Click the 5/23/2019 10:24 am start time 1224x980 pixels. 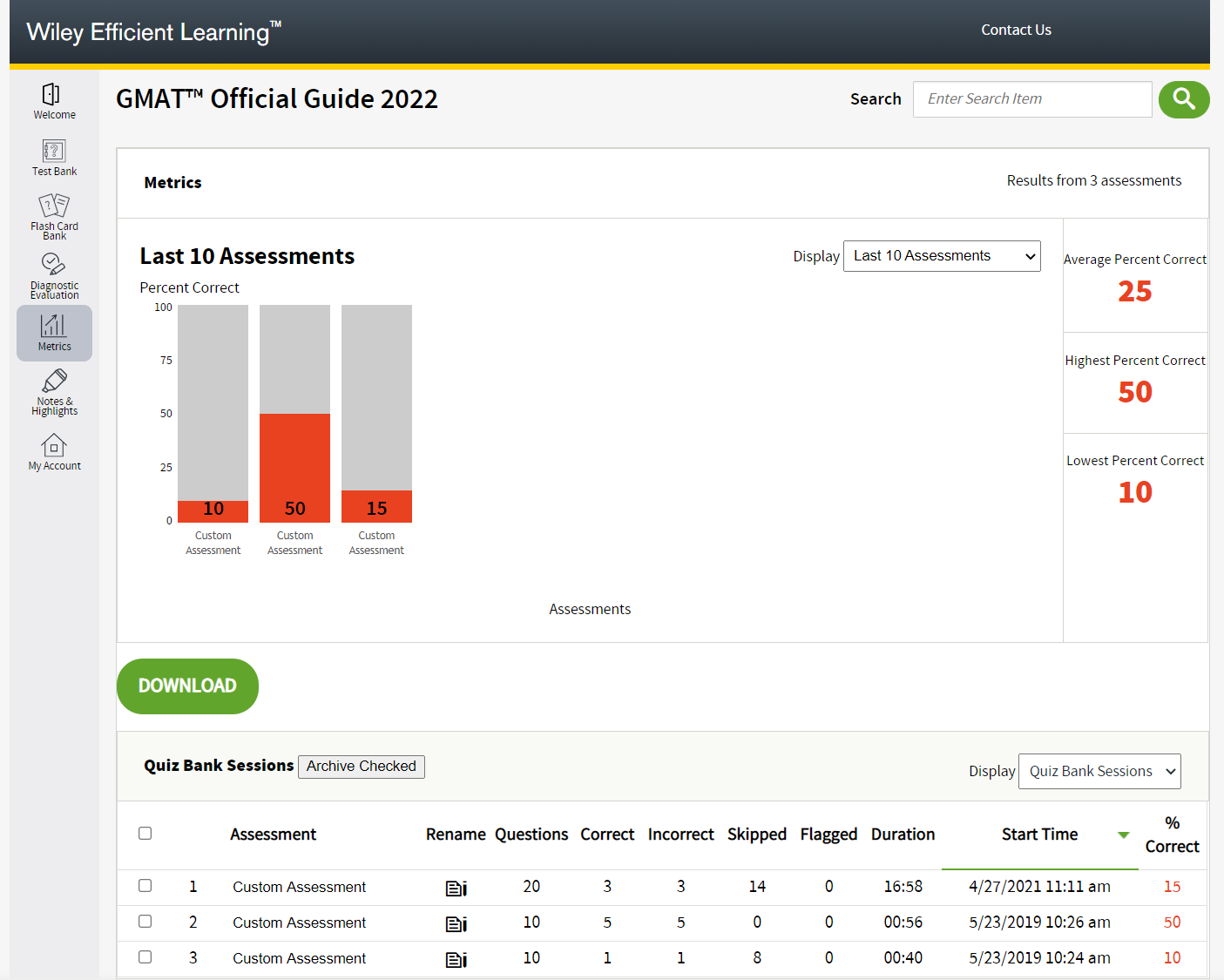click(x=1039, y=958)
